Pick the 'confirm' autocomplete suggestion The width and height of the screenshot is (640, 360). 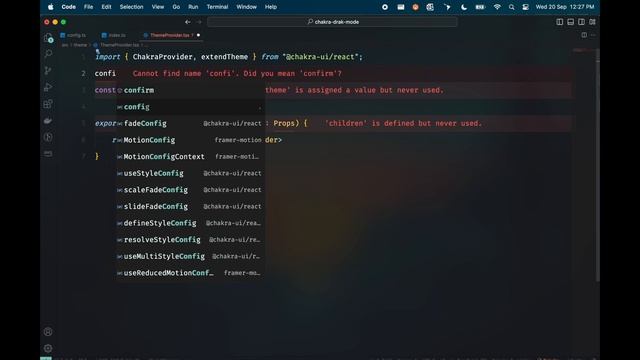pyautogui.click(x=191, y=90)
